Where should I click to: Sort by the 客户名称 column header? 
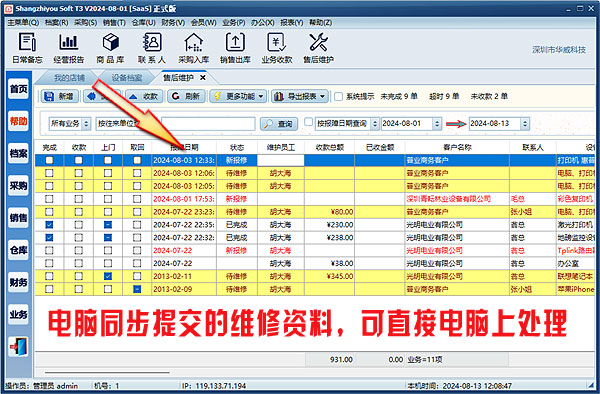coord(457,147)
